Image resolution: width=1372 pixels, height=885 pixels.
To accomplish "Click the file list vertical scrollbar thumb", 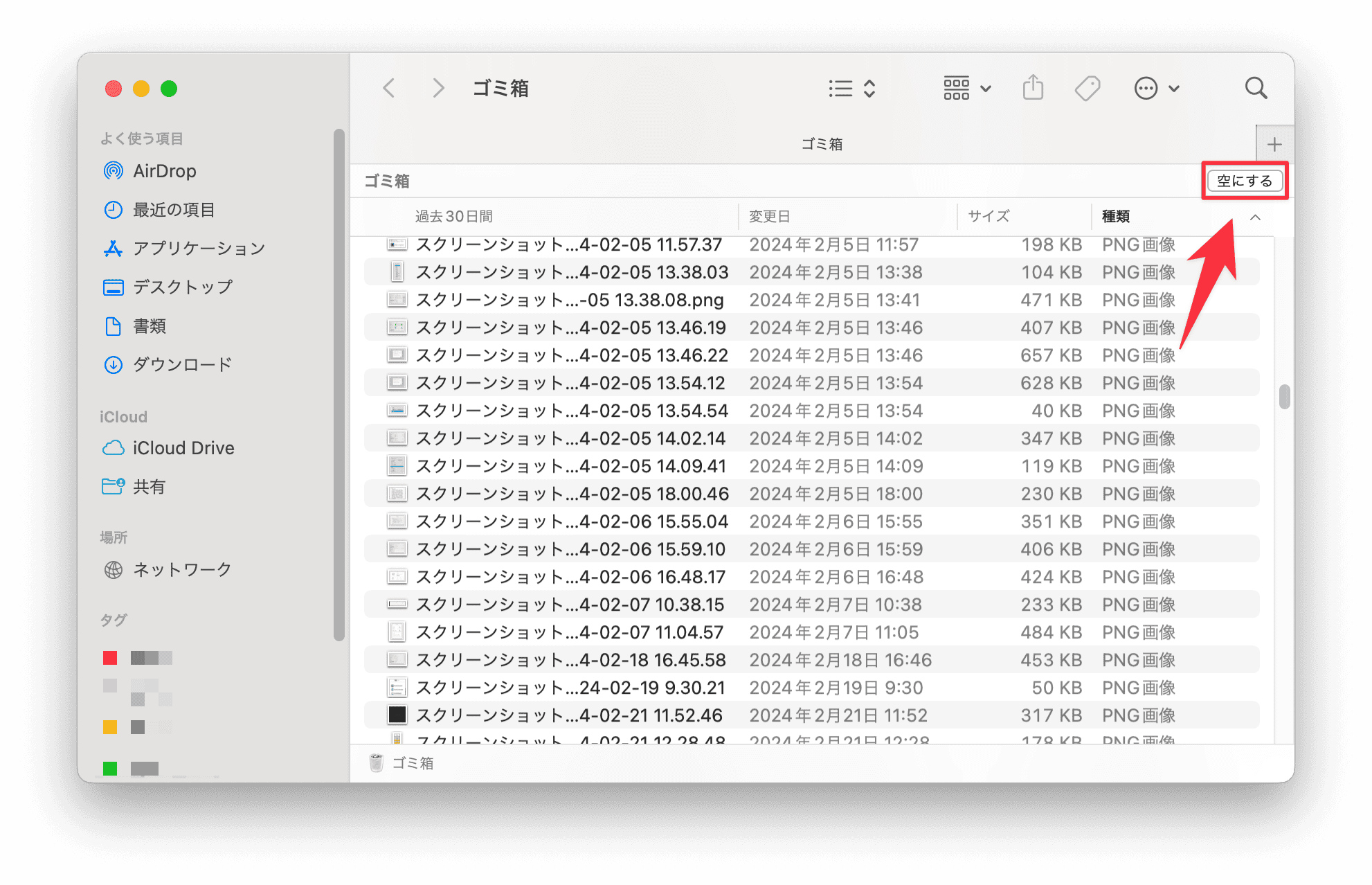I will pyautogui.click(x=1284, y=397).
